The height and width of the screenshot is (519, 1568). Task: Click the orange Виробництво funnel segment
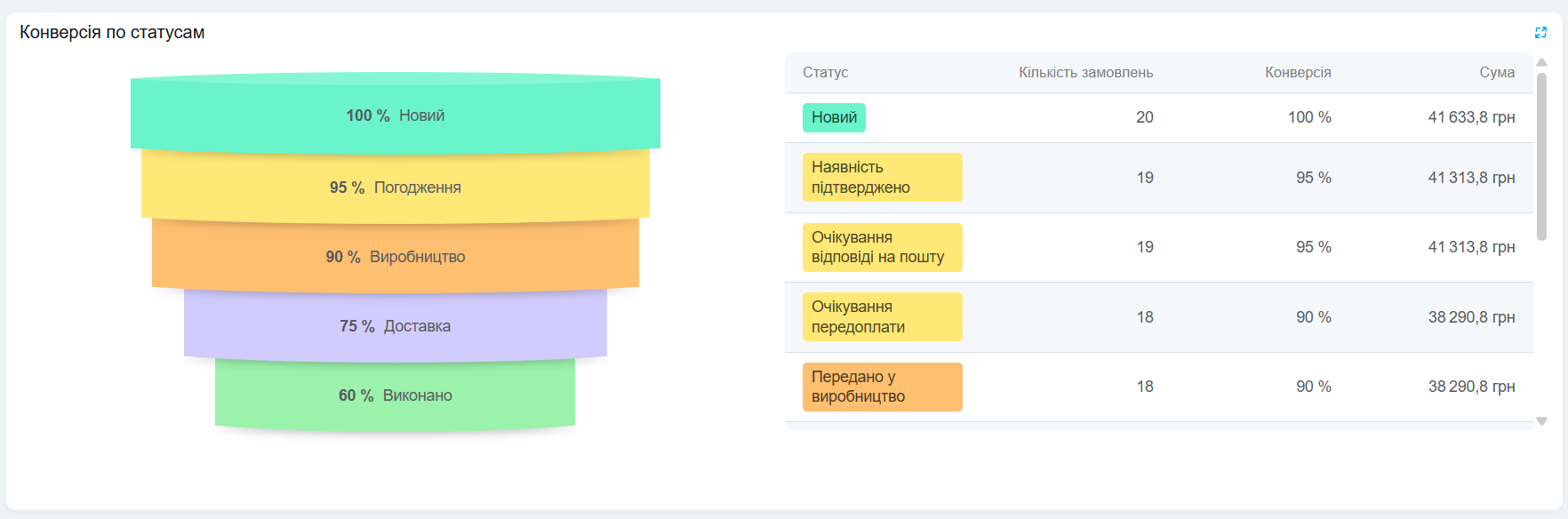pos(395,257)
